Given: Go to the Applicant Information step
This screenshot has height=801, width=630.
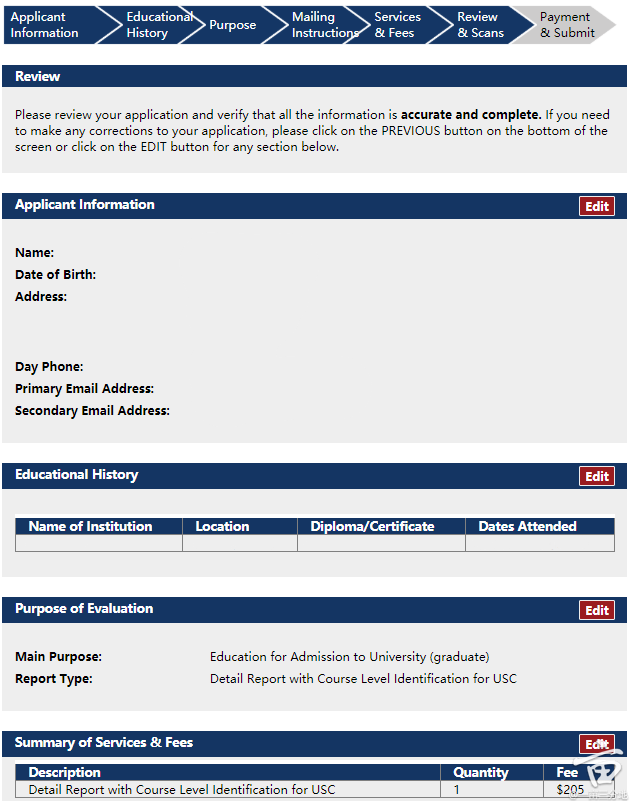Looking at the screenshot, I should 45,25.
